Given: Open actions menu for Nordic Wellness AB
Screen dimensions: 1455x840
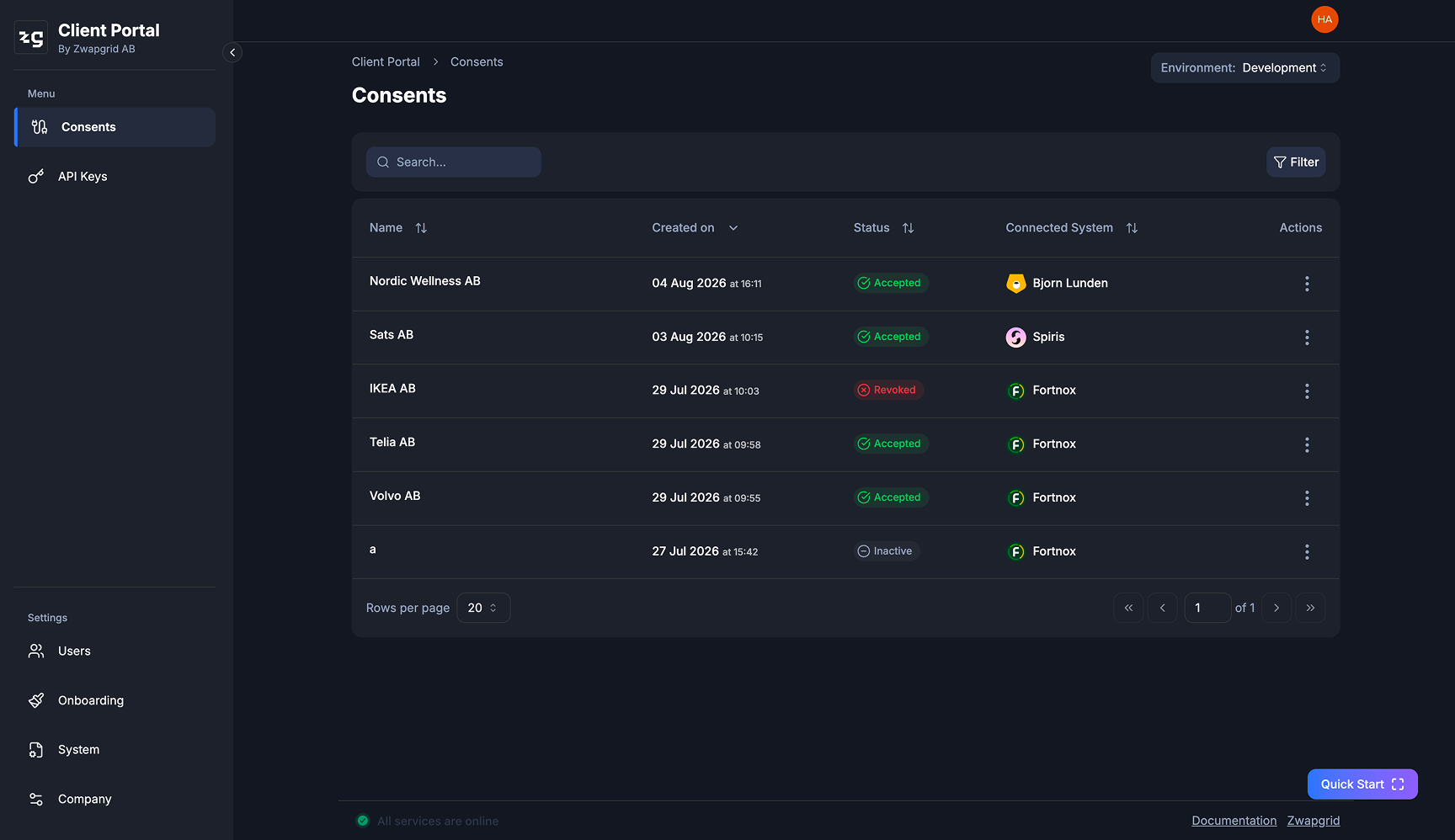Looking at the screenshot, I should pos(1307,284).
